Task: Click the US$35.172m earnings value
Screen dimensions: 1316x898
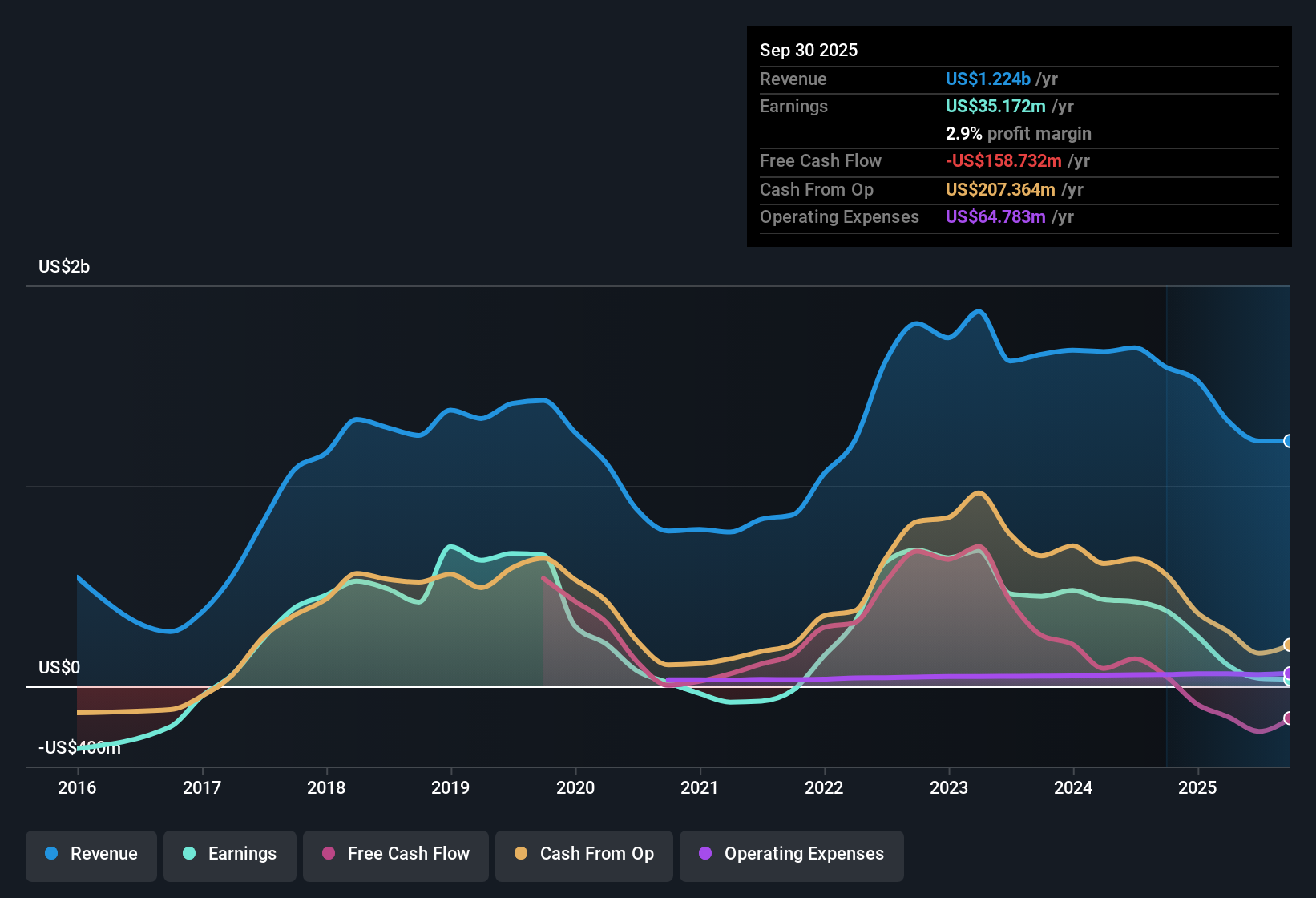Action: click(995, 106)
